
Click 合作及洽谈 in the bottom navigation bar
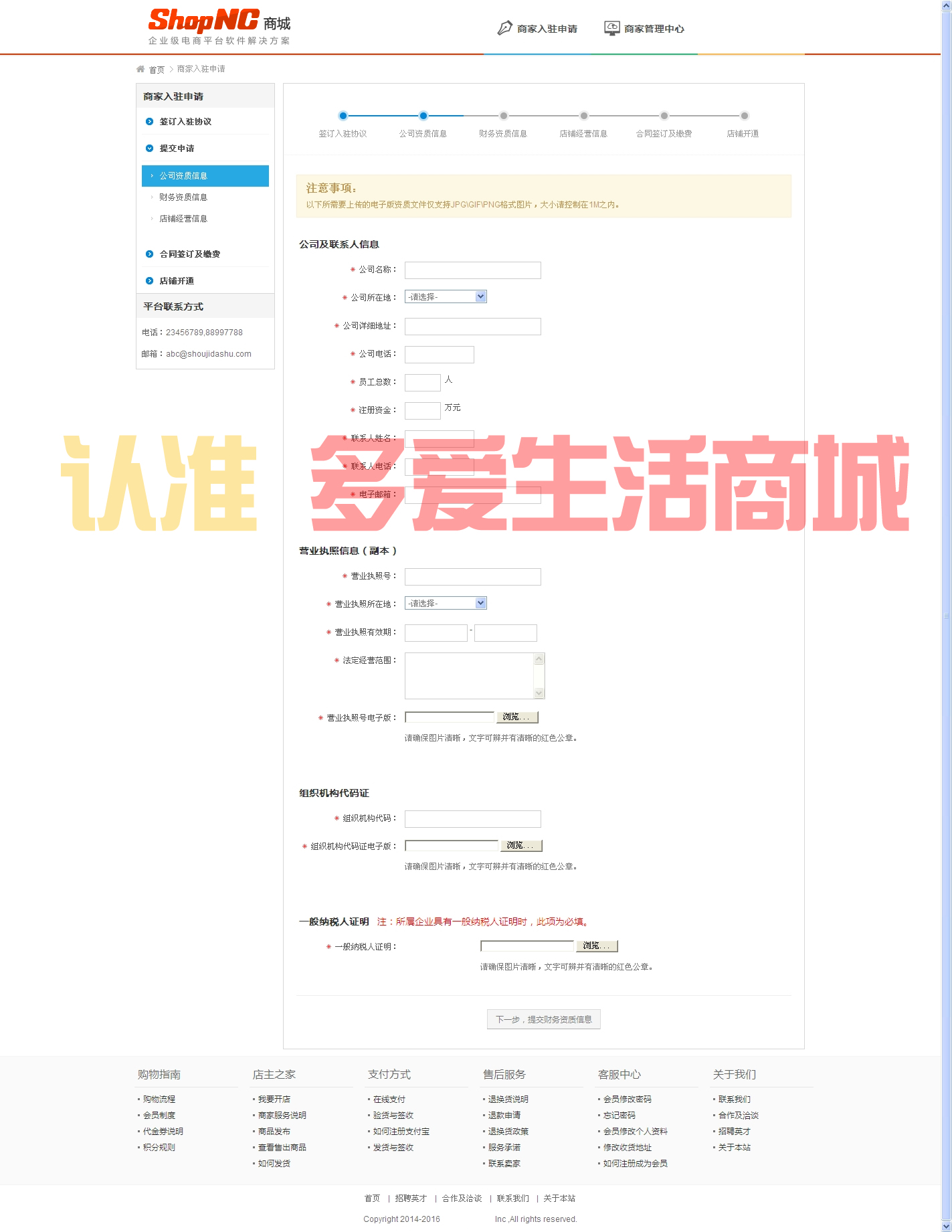point(462,1198)
